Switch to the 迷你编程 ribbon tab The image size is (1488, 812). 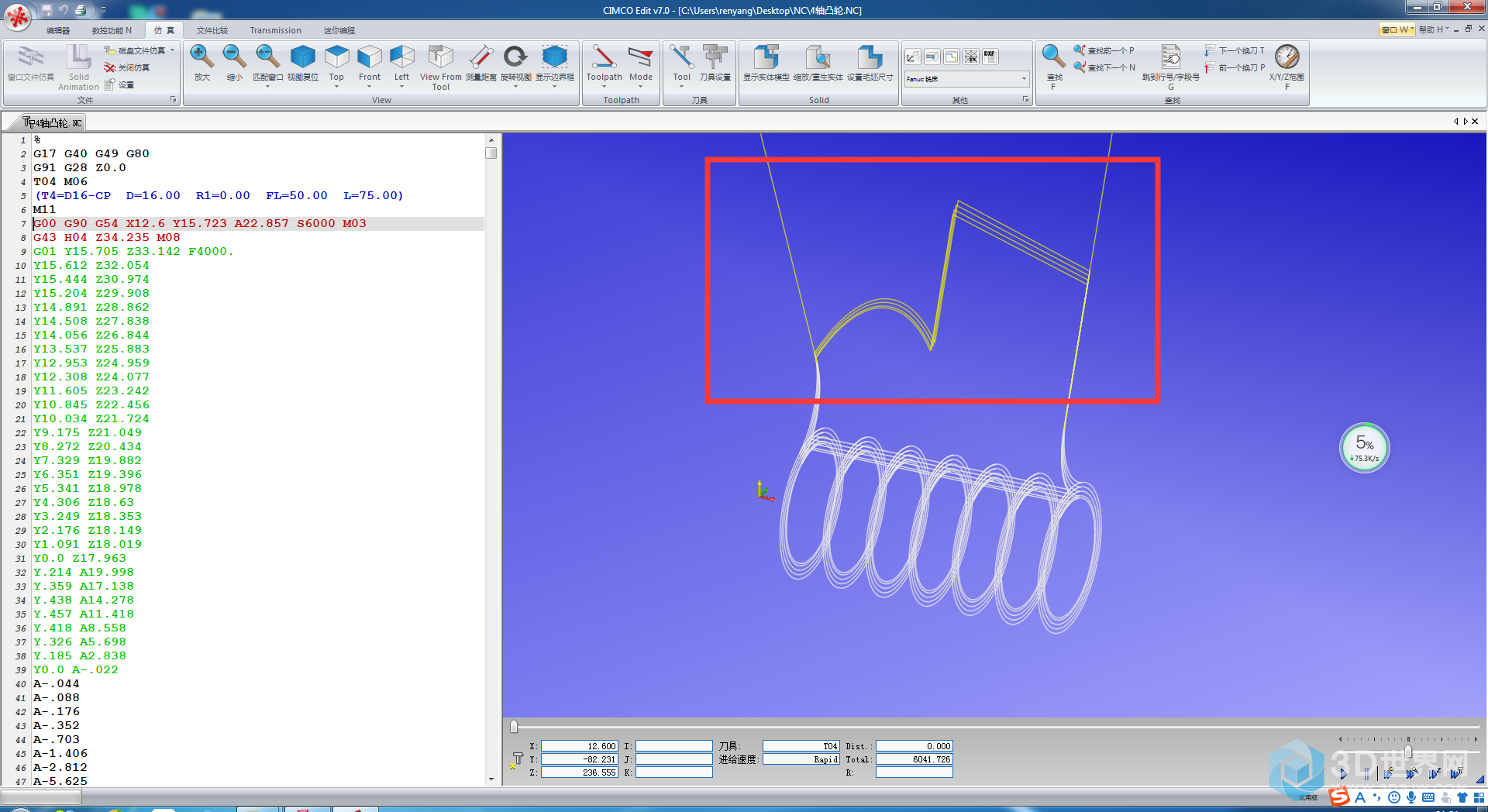click(339, 30)
